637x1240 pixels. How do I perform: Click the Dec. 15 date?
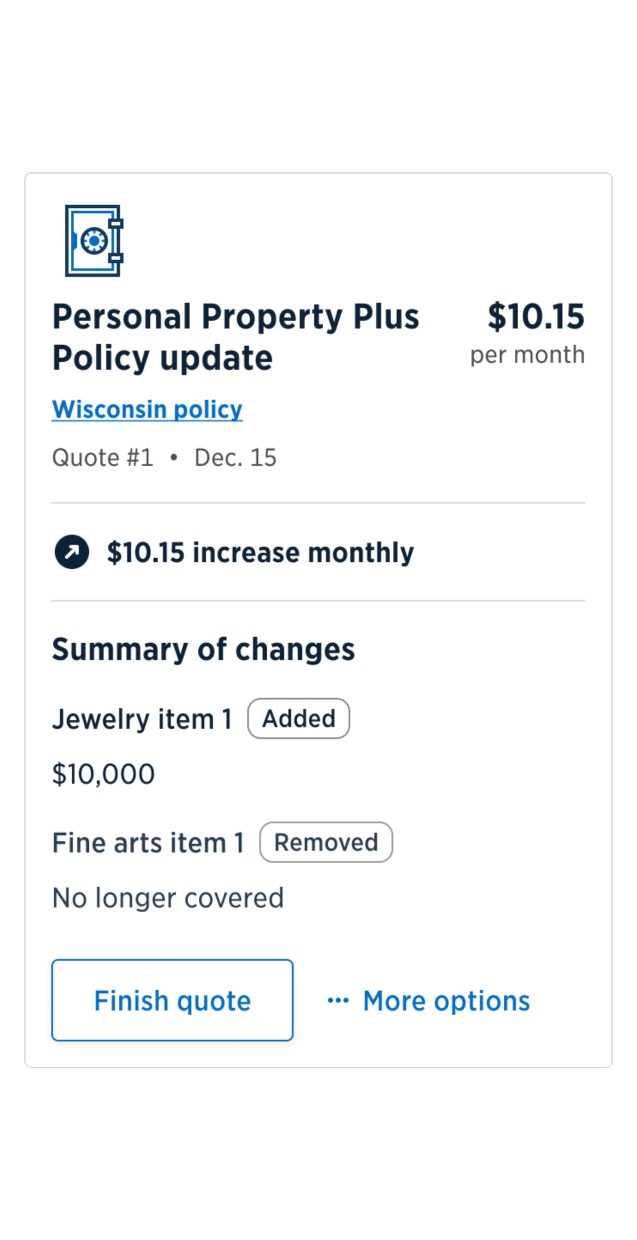[x=235, y=458]
